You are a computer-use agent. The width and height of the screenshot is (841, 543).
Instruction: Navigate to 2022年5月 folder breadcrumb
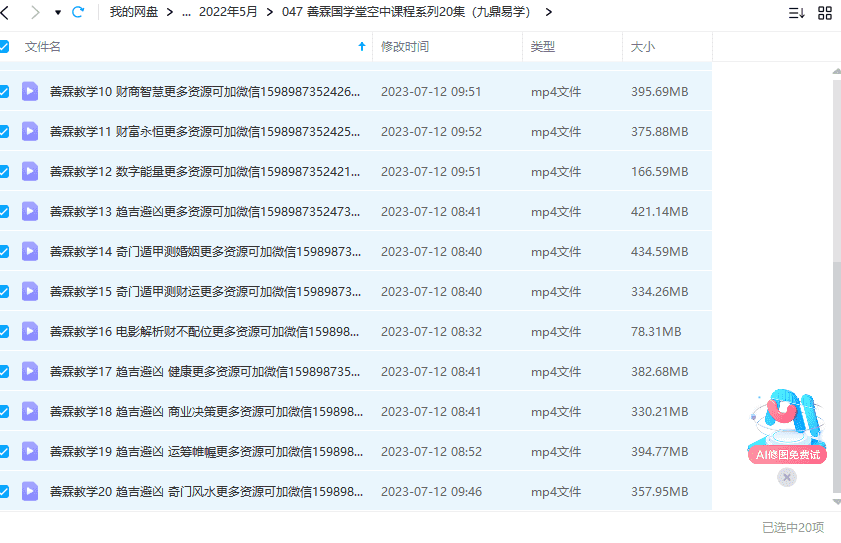[x=228, y=12]
